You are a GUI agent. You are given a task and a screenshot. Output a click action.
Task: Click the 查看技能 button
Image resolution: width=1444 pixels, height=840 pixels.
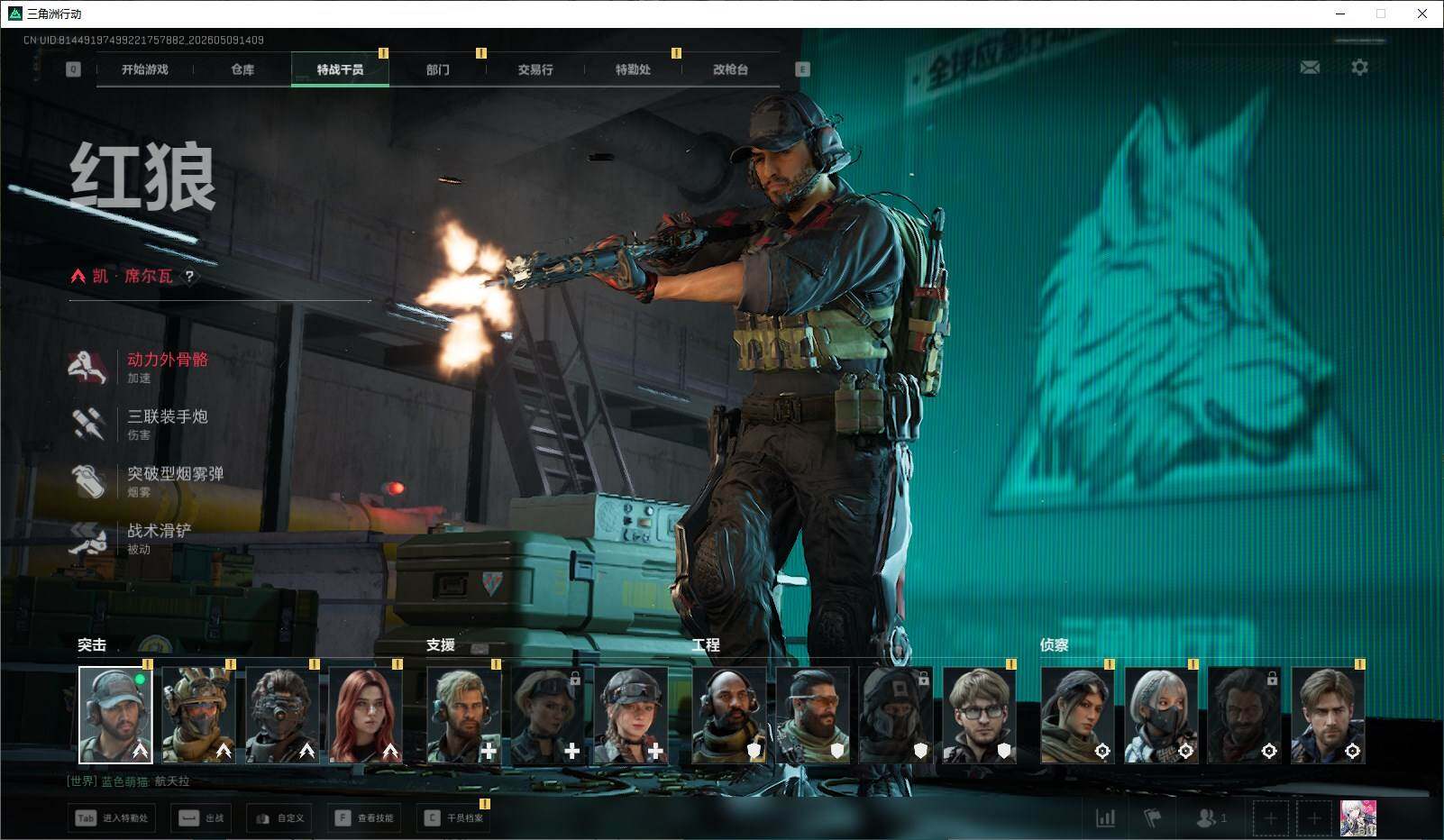click(x=364, y=818)
